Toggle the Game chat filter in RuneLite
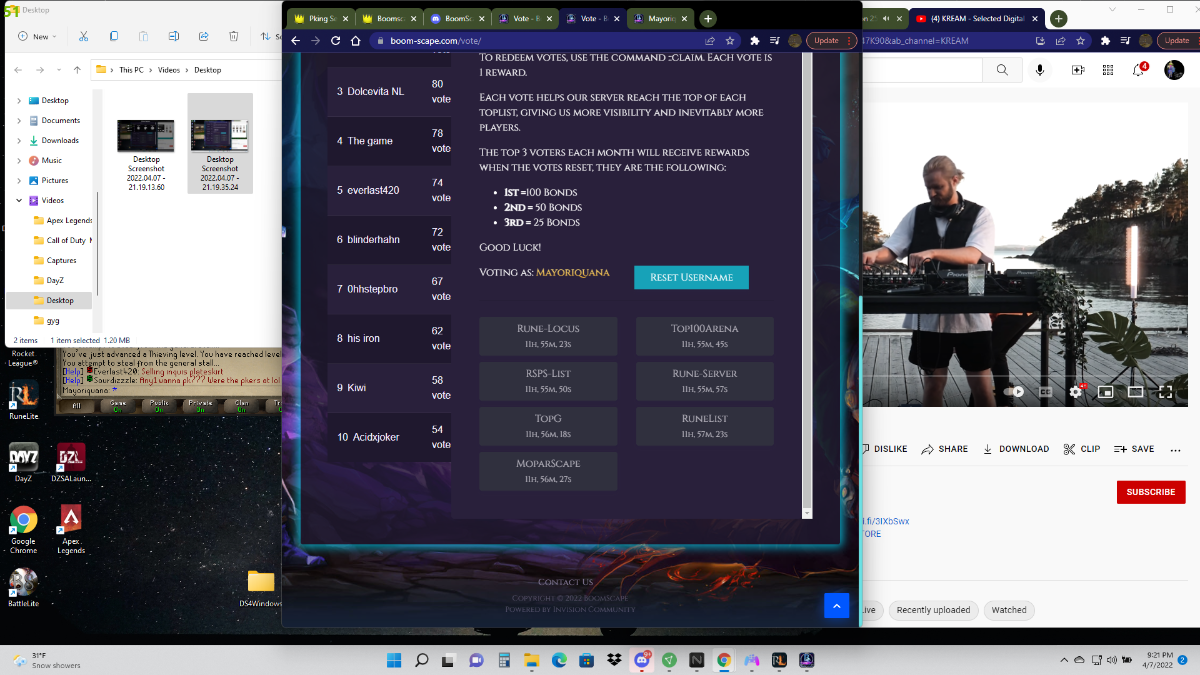This screenshot has height=675, width=1200. [x=118, y=405]
